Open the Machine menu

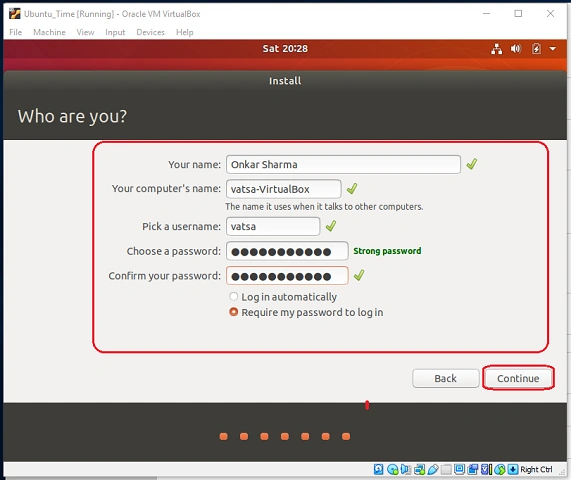(x=49, y=32)
